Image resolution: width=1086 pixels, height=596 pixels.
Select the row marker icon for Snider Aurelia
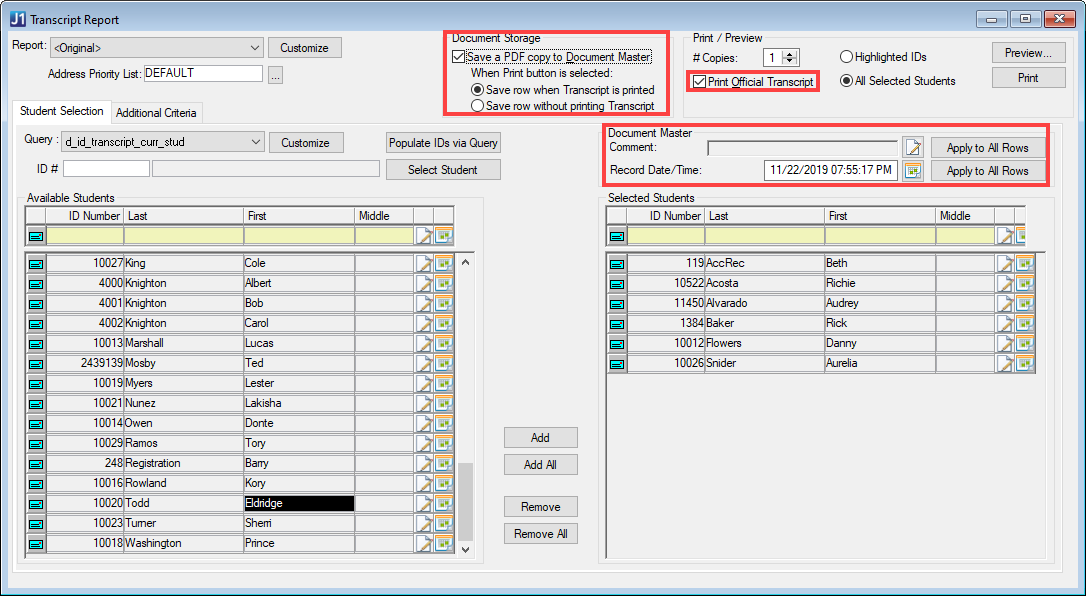617,364
